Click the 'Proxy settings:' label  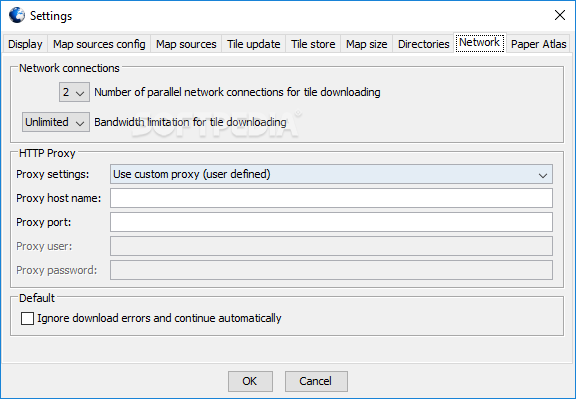pos(53,174)
